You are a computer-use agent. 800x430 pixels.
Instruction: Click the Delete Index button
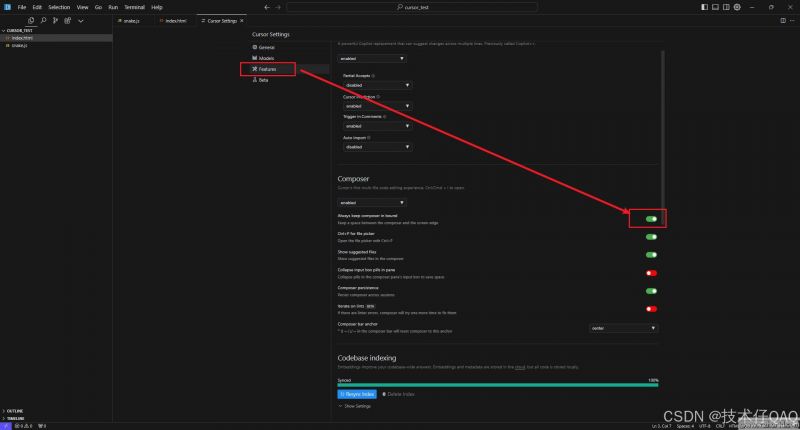398,394
